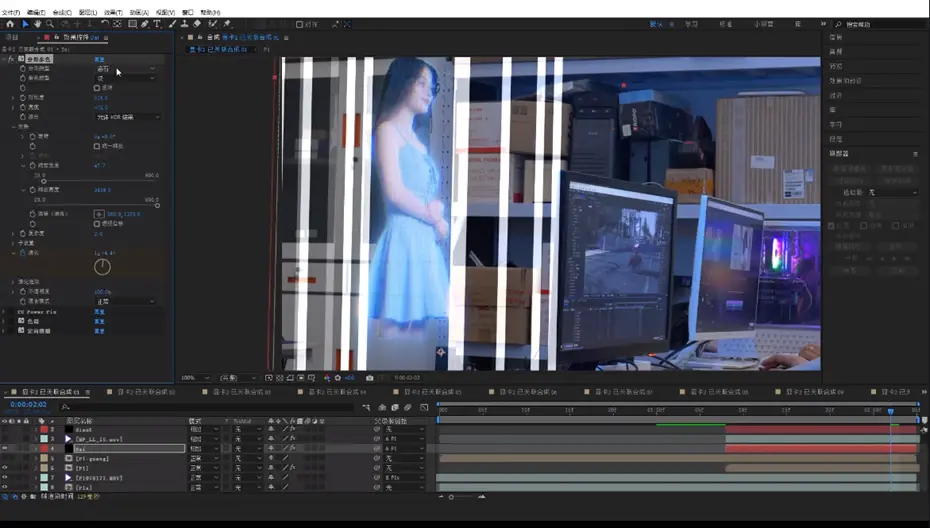Hide the [P1] layer with eye toggle

pos(5,468)
